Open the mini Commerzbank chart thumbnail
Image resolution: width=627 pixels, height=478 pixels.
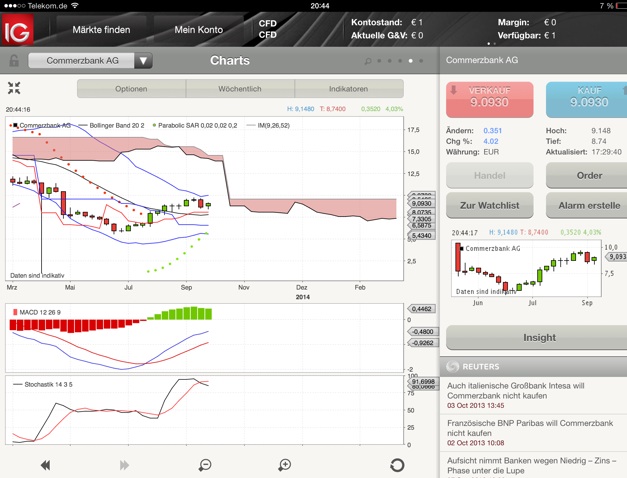(x=526, y=268)
